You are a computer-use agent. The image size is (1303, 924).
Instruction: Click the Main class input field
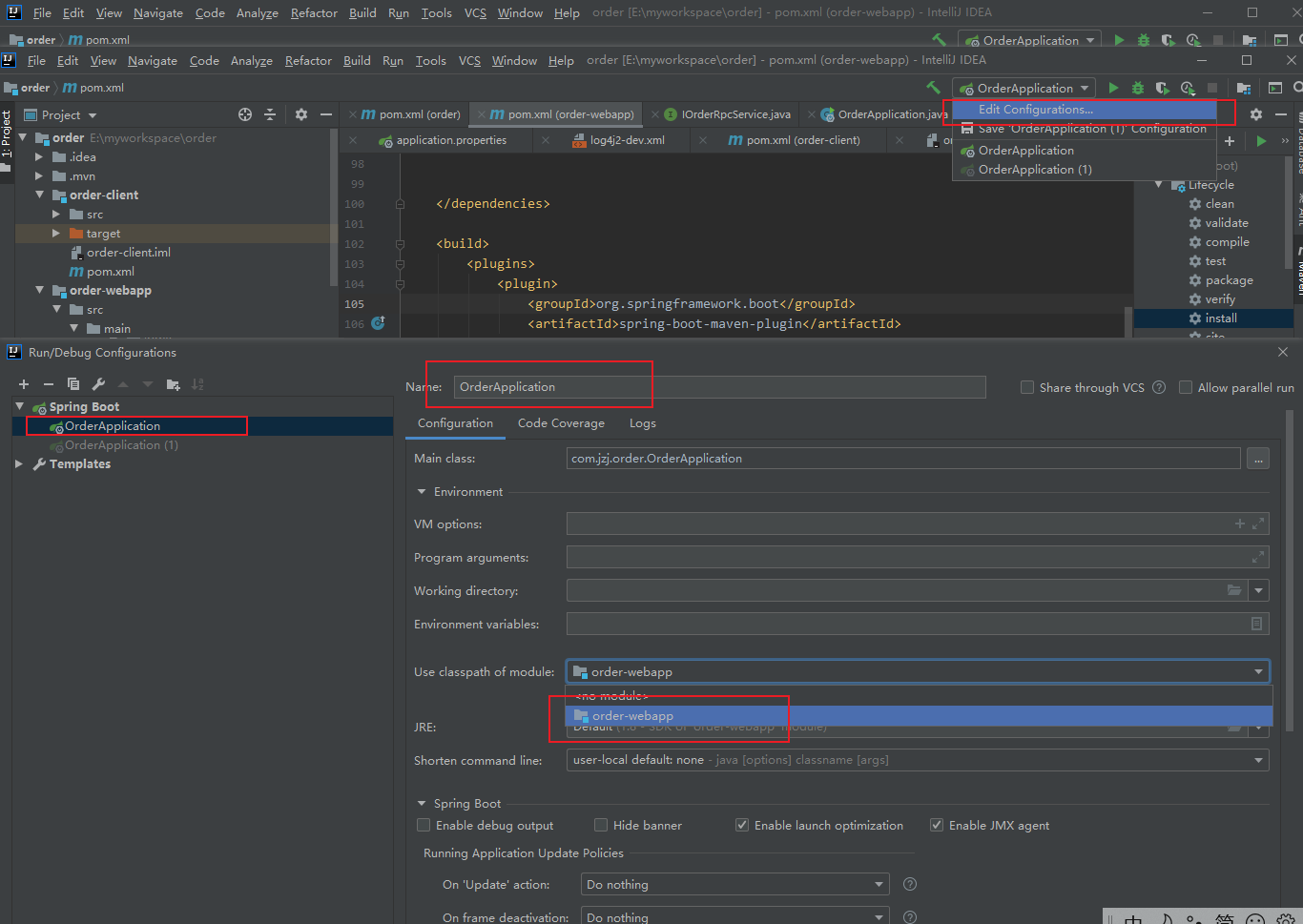click(x=903, y=459)
